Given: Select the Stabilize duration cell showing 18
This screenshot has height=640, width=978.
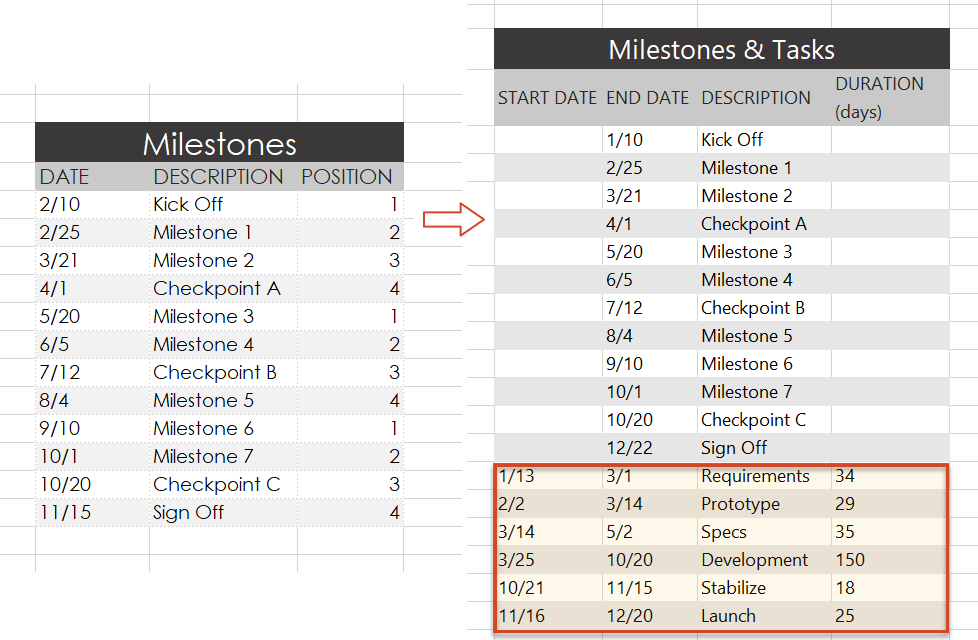Looking at the screenshot, I should coord(845,587).
